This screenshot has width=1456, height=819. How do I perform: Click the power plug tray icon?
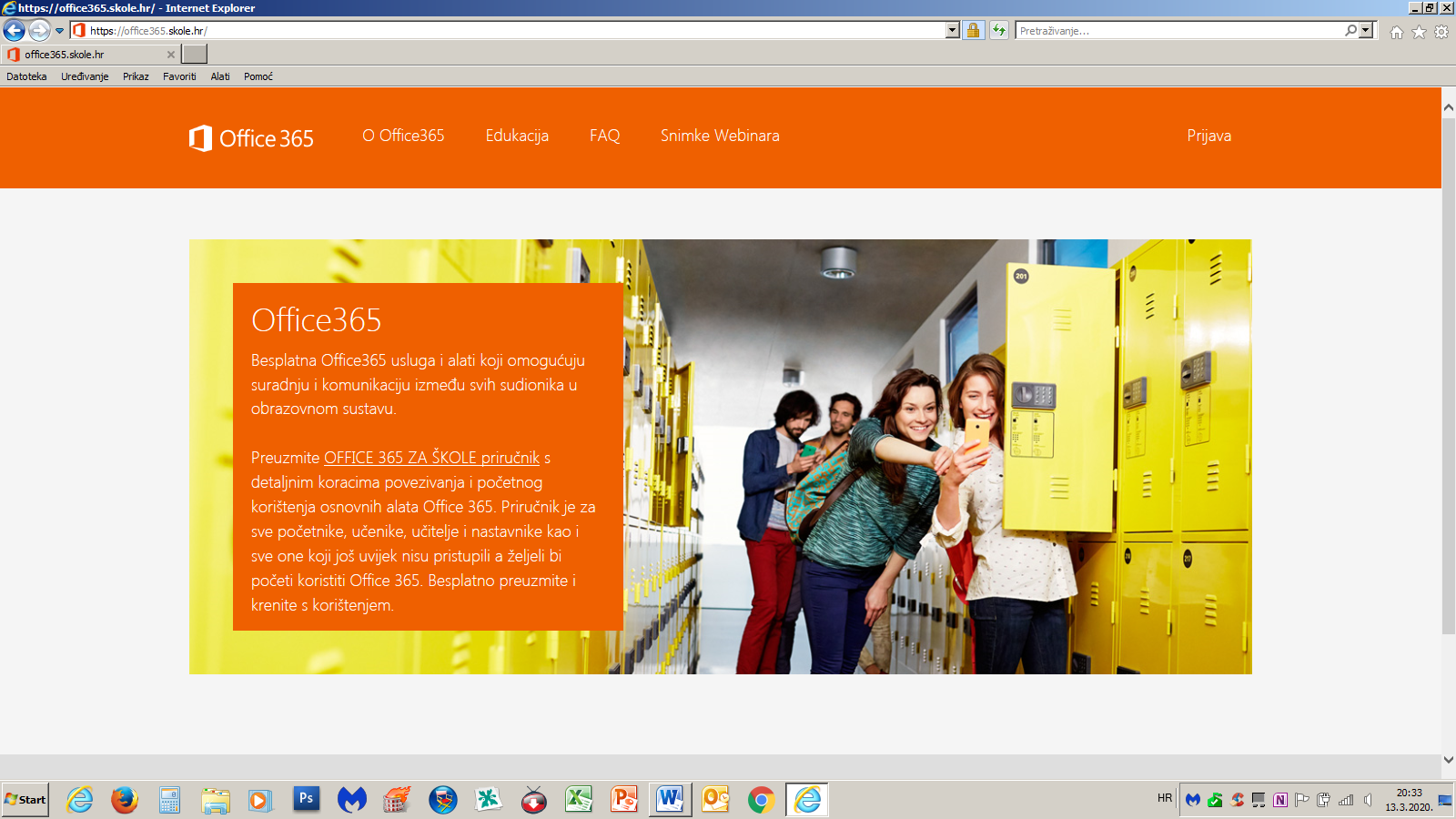[x=1324, y=800]
